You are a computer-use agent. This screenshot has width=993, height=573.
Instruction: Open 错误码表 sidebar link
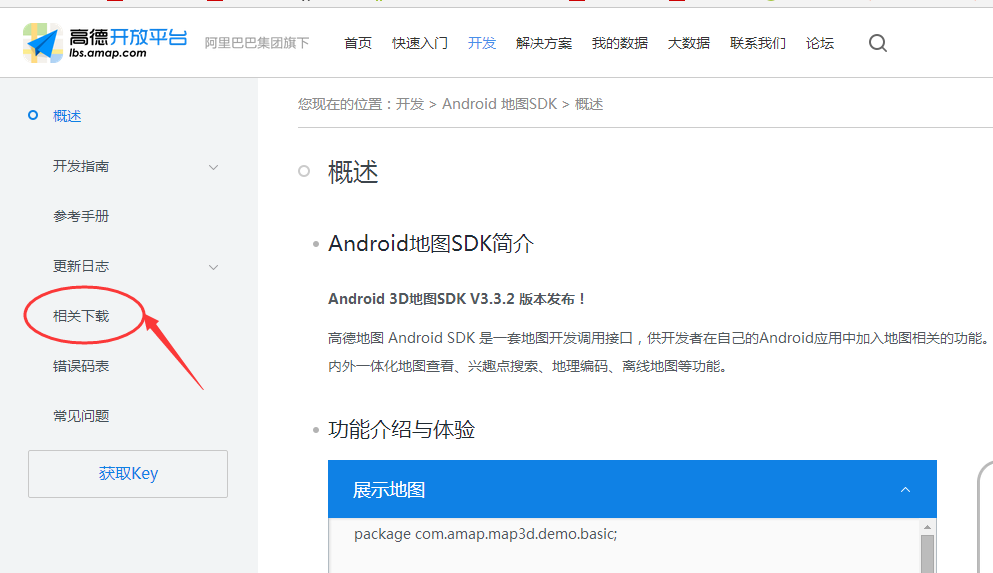click(81, 366)
